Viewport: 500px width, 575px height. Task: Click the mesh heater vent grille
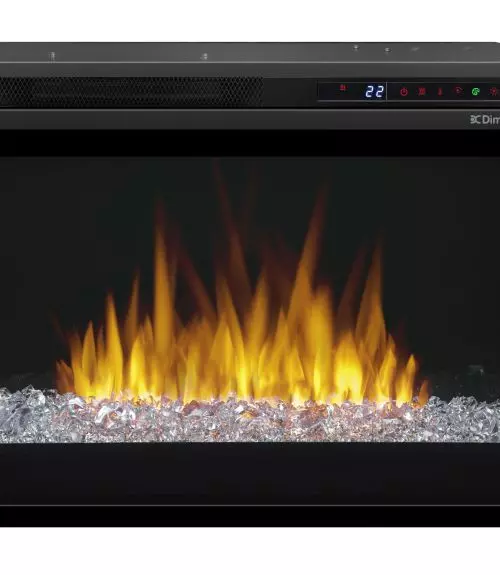coord(131,92)
